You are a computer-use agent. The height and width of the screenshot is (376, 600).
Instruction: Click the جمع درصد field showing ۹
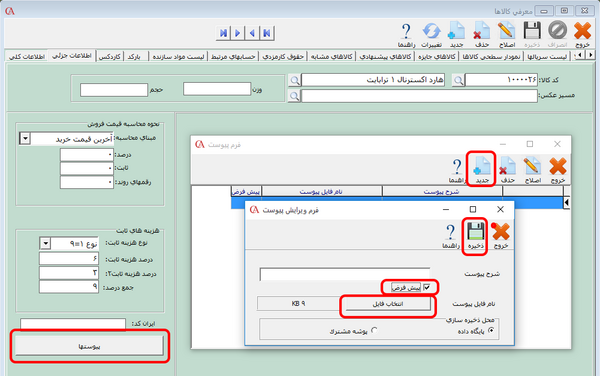(69, 287)
